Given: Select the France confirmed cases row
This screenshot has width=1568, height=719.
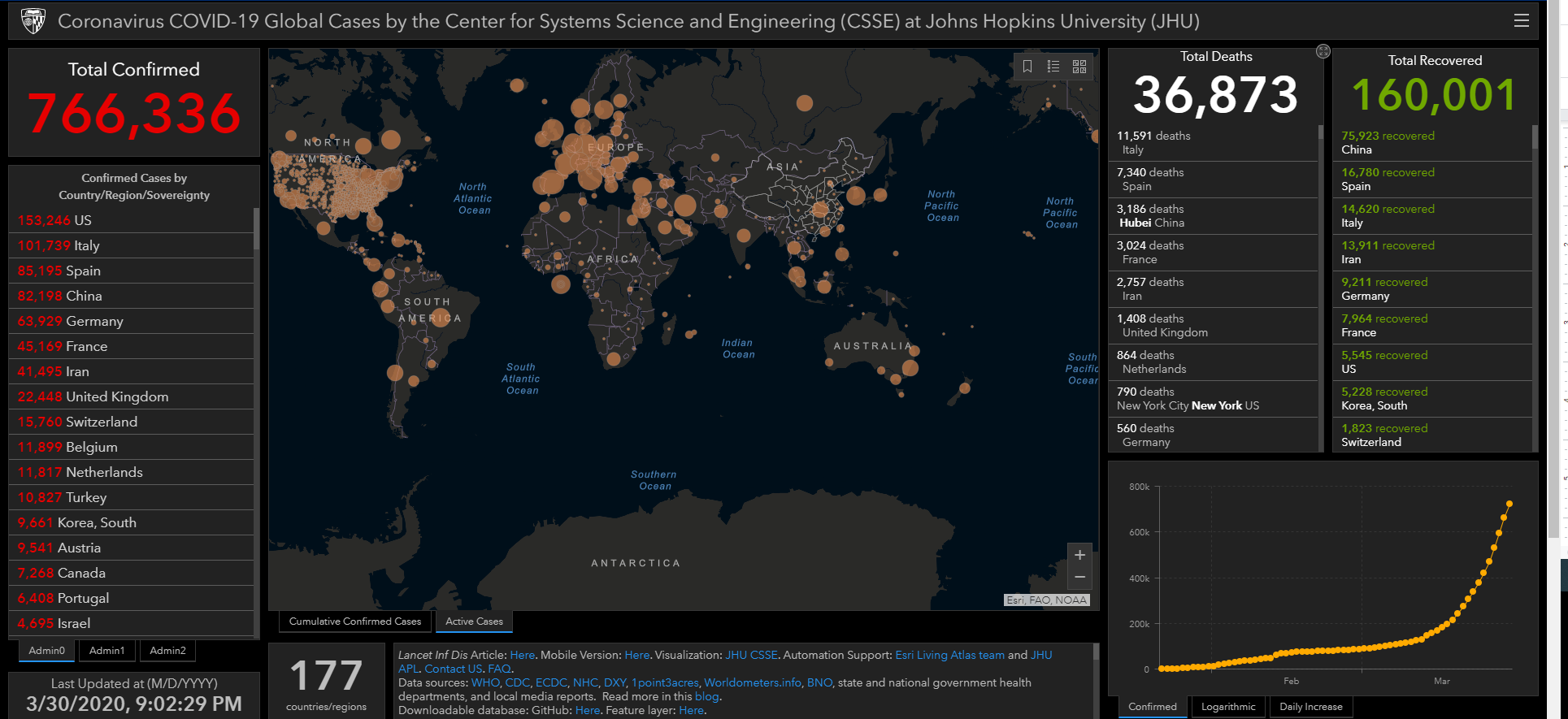Looking at the screenshot, I should tap(131, 346).
